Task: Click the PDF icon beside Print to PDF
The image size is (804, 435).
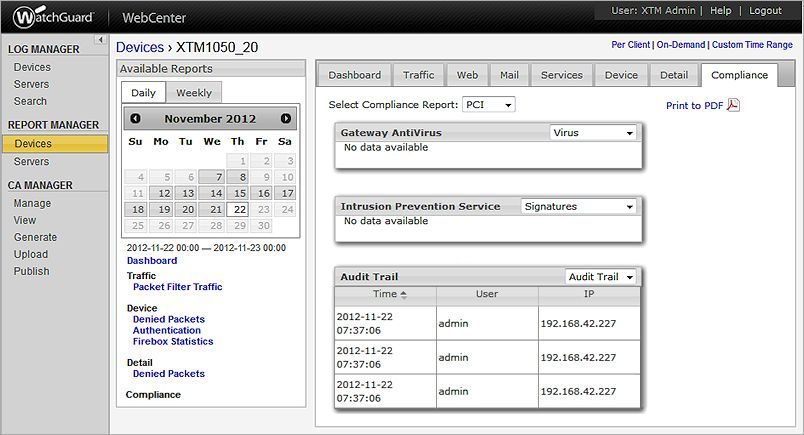Action: [733, 105]
